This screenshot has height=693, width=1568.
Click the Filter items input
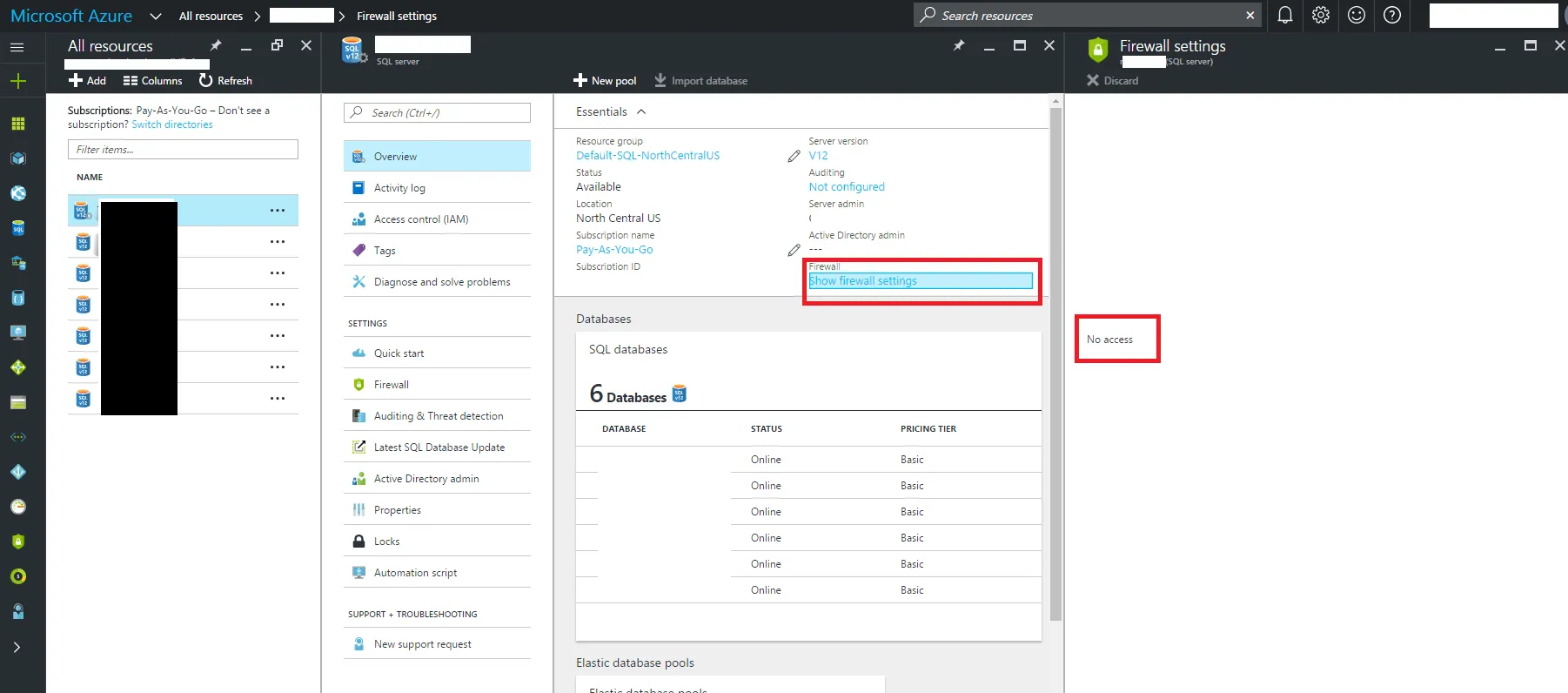(183, 150)
